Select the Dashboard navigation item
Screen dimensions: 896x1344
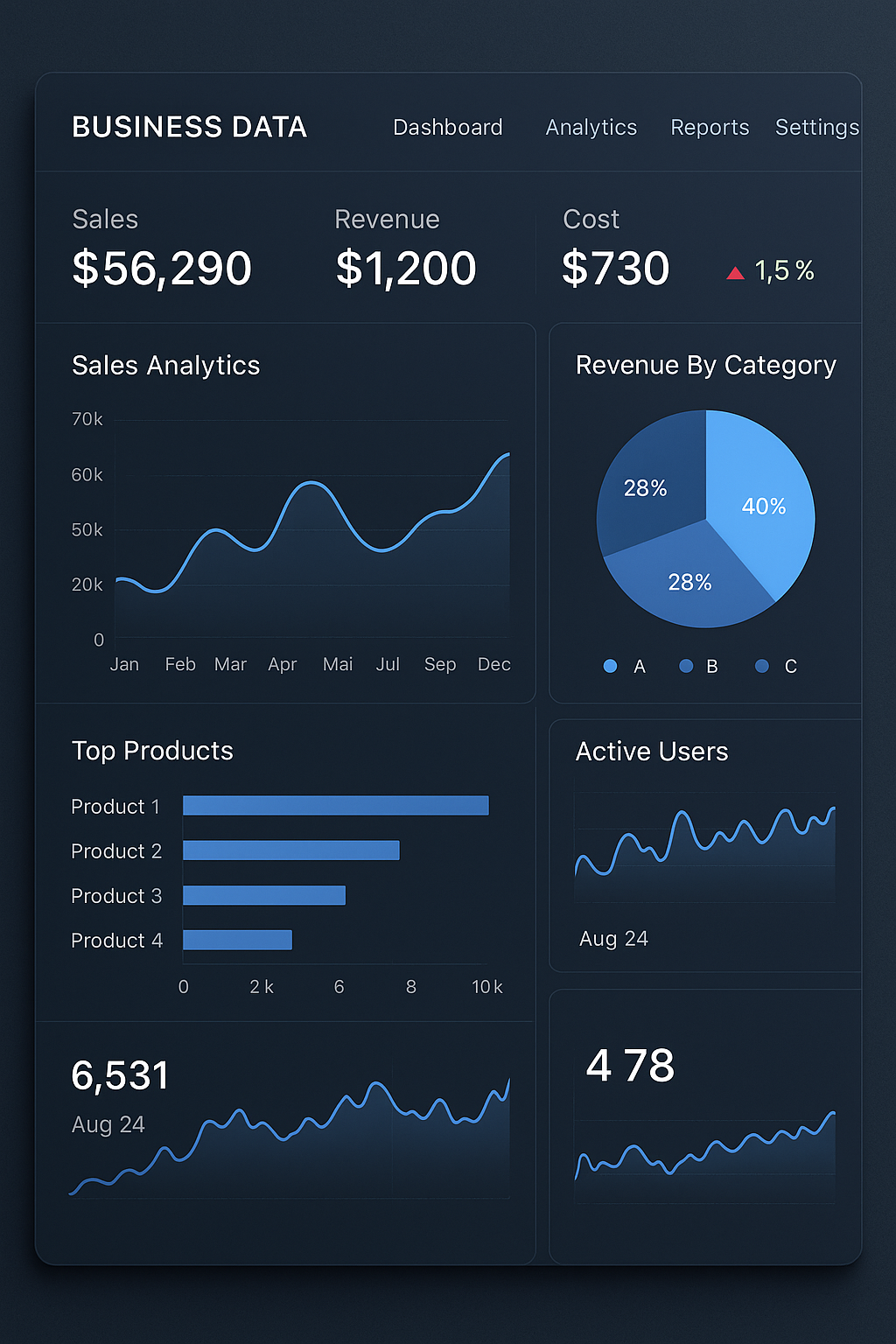(447, 127)
